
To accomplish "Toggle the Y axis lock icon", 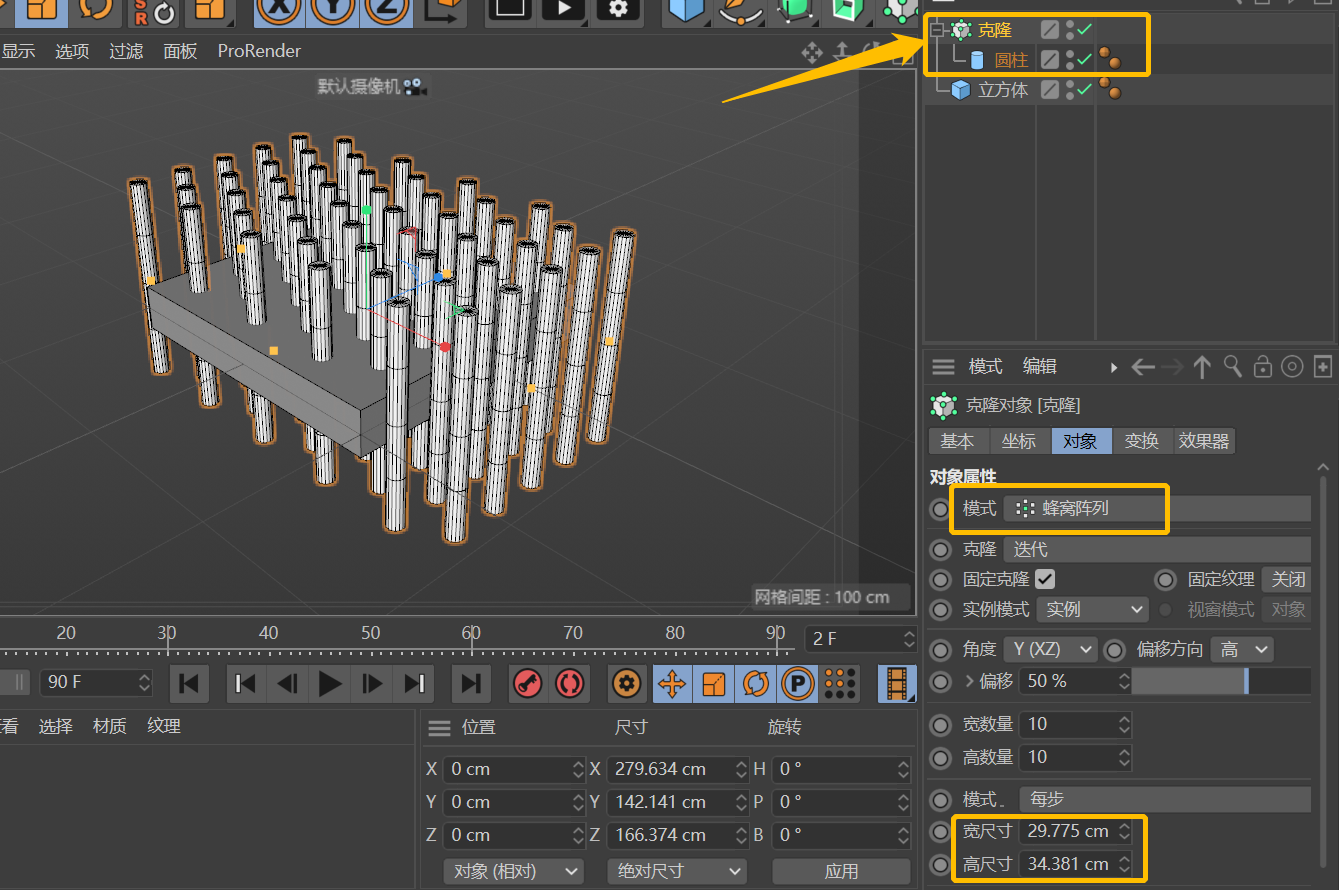I will click(333, 10).
